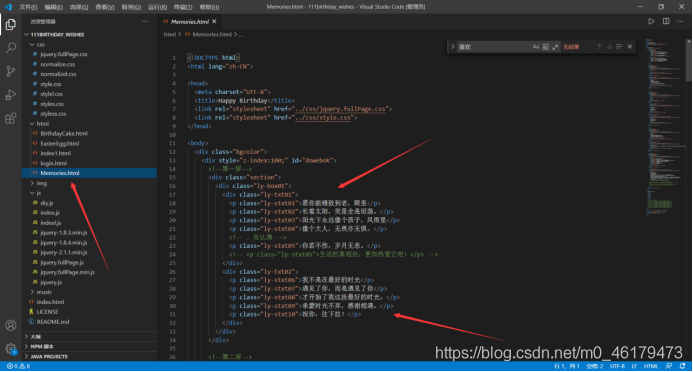This screenshot has height=372, width=693.
Task: Collapse the js folder
Action: 32,193
